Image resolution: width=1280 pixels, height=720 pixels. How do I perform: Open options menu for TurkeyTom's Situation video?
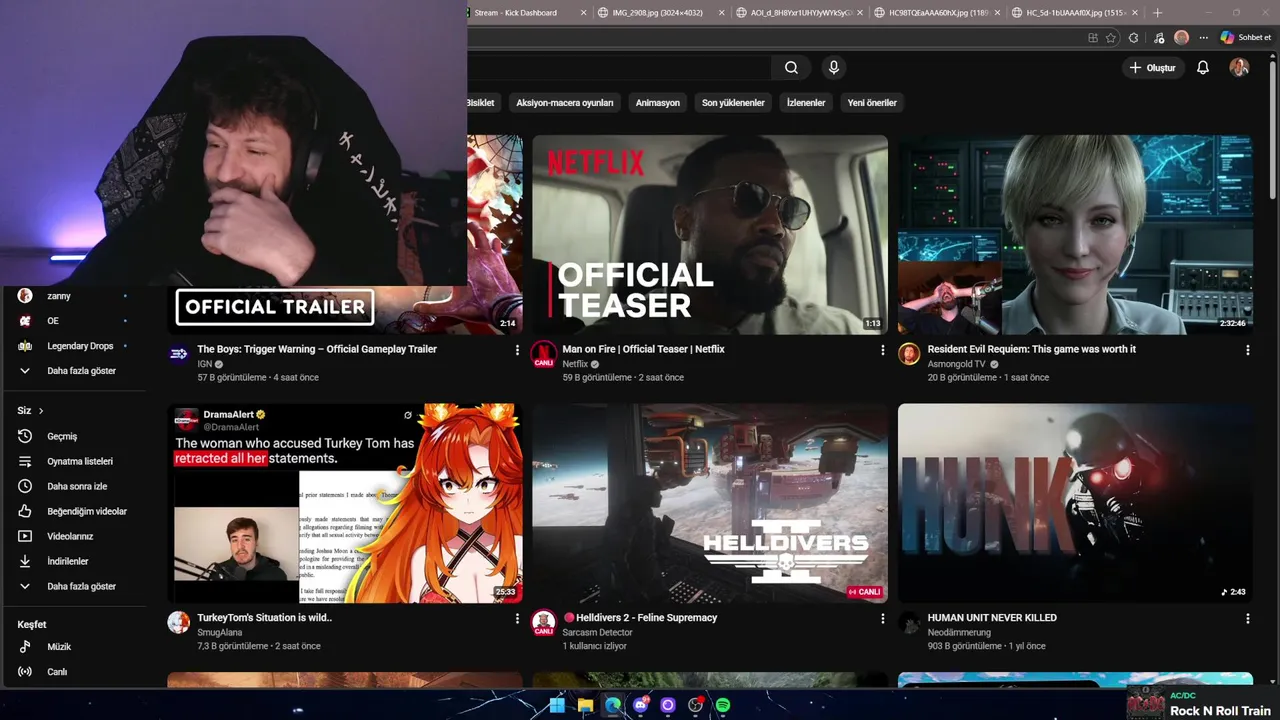tap(517, 619)
